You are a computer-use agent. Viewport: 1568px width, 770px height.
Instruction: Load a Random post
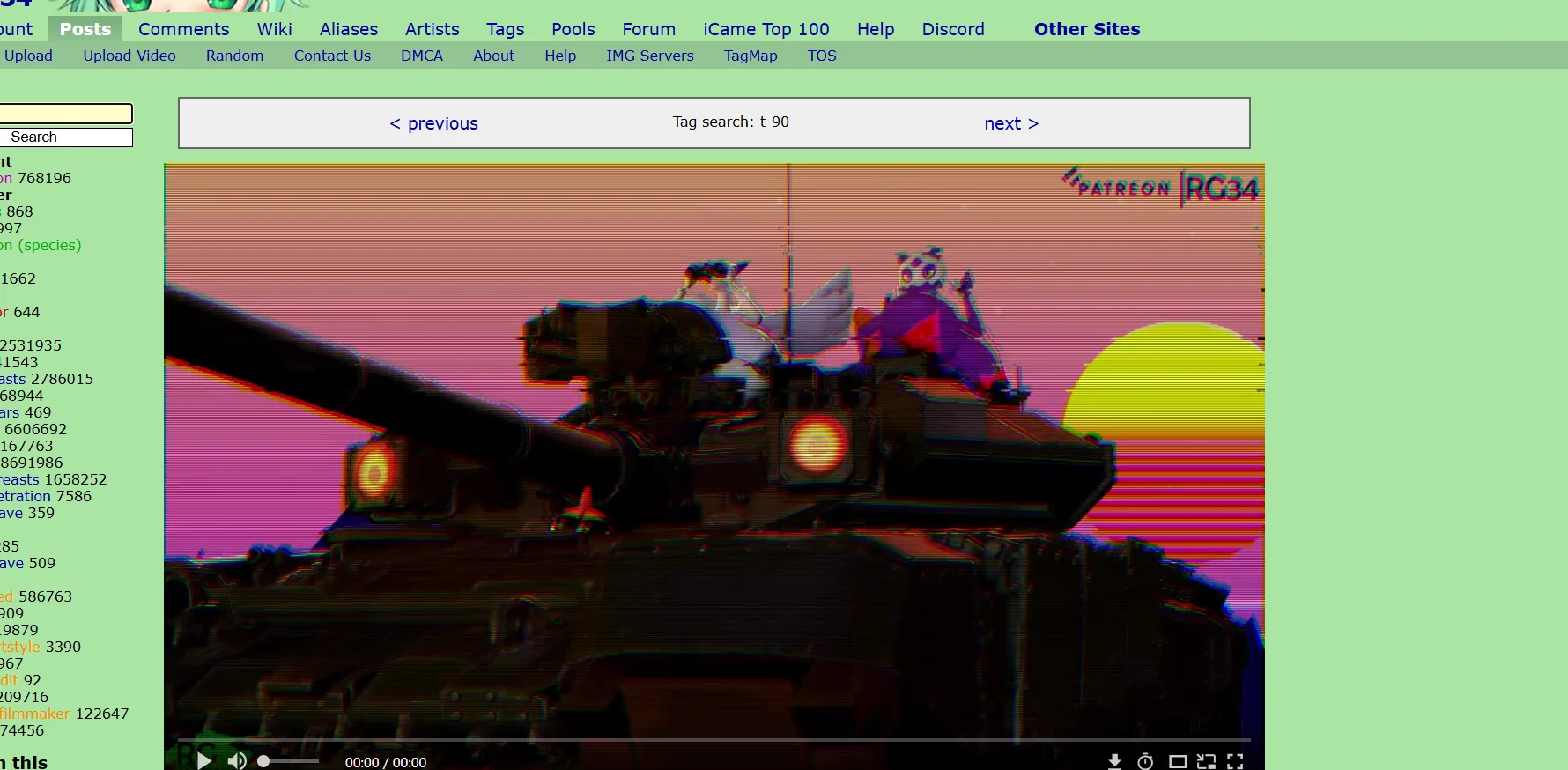pos(234,56)
